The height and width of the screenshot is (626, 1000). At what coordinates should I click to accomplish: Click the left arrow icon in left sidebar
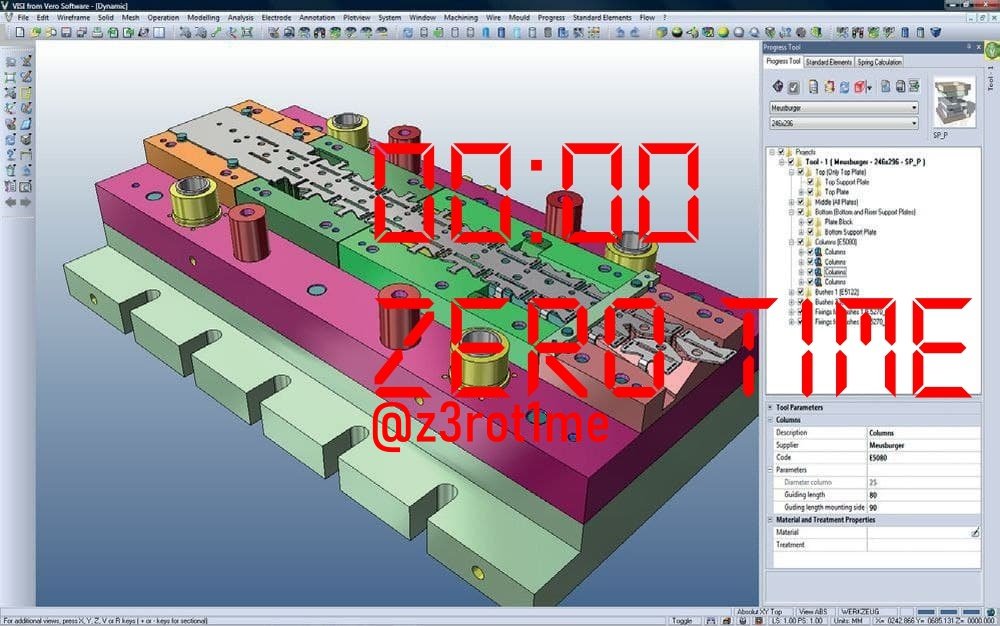11,202
